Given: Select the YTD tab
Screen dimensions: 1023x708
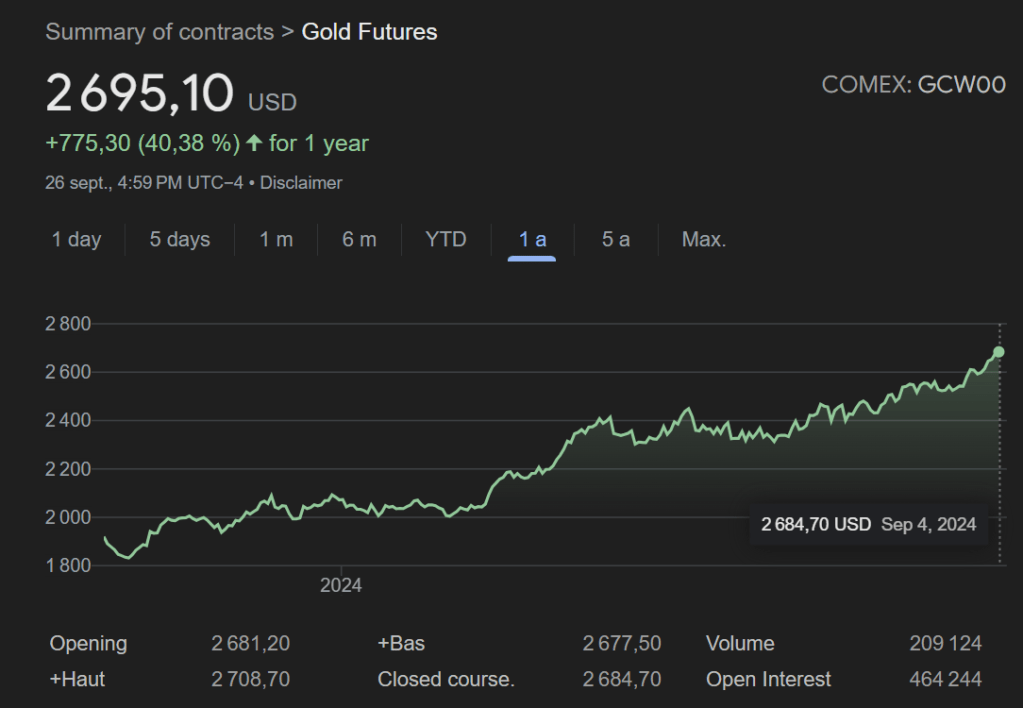Looking at the screenshot, I should coord(446,240).
